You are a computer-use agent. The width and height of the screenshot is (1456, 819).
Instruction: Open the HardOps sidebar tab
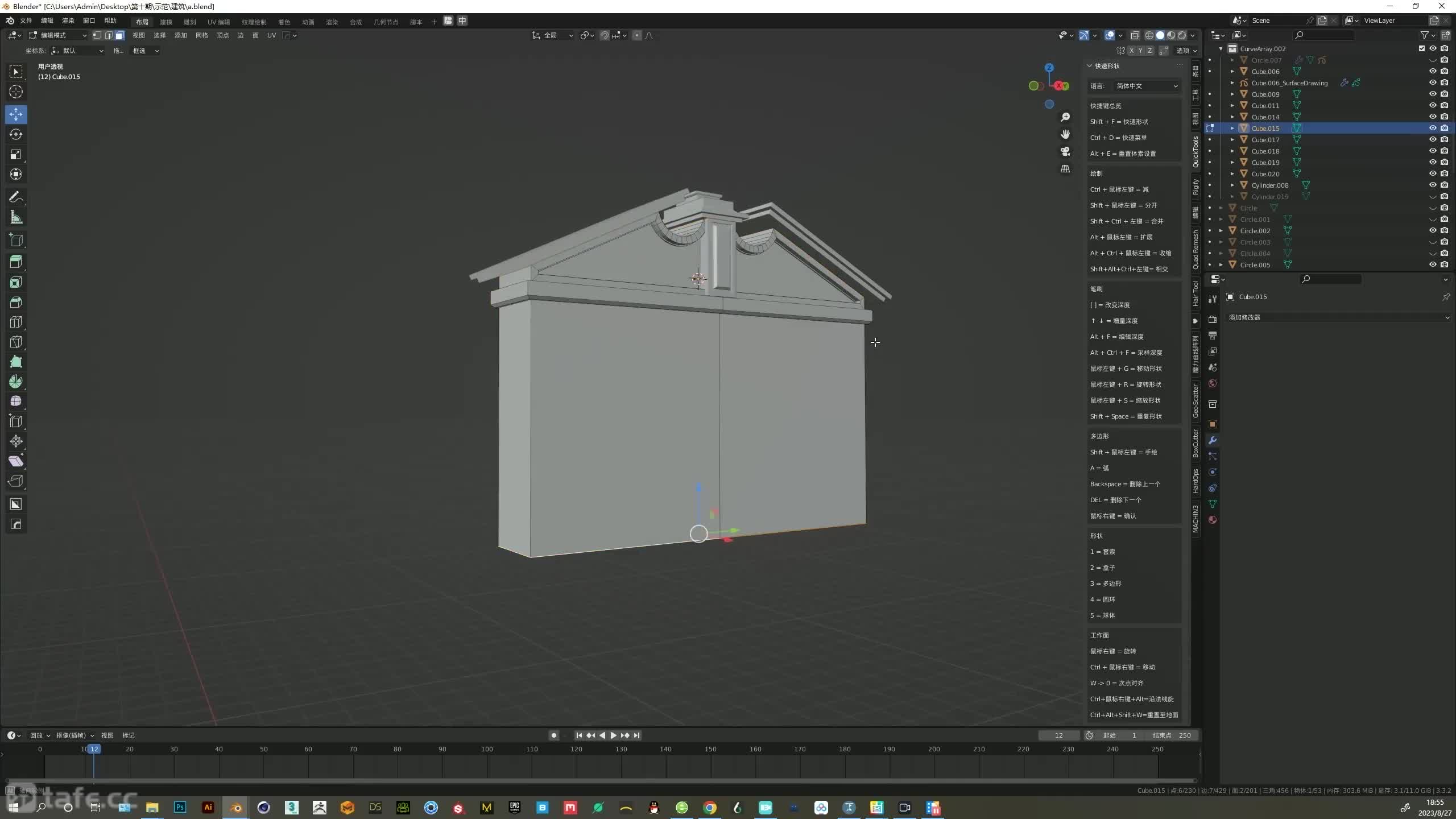1196,481
